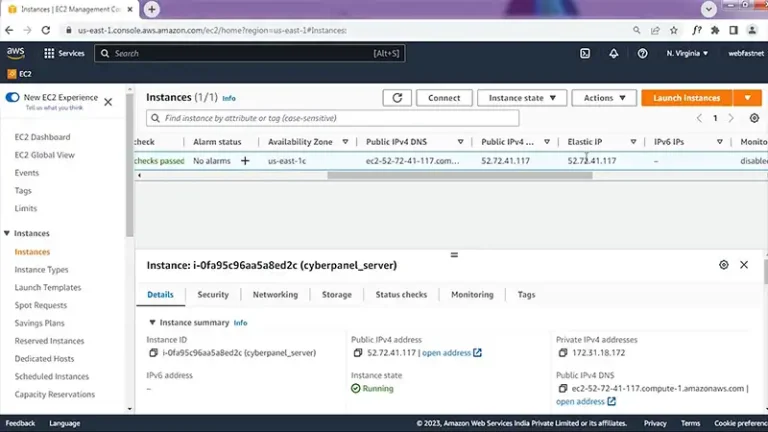
Task: Open the Actions dropdown
Action: pos(604,98)
